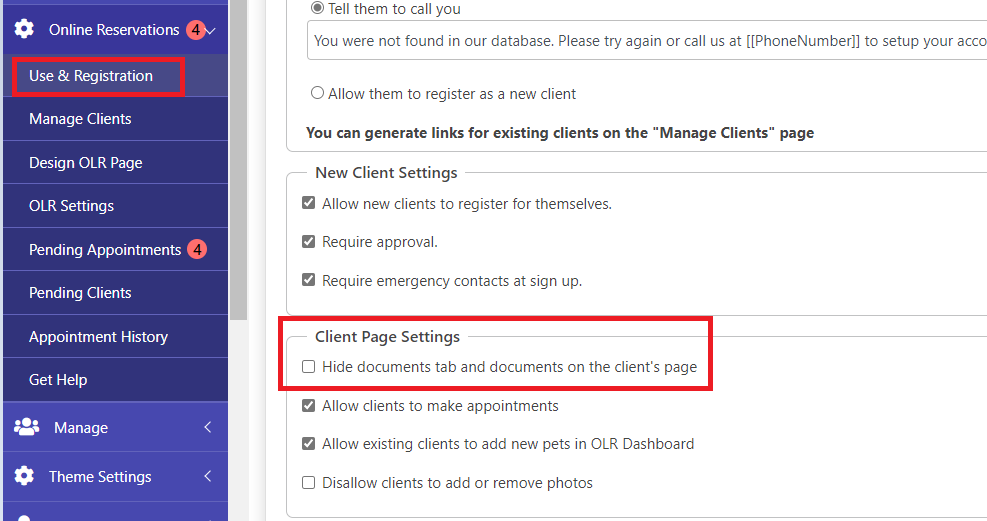
Task: Uncheck Require emergency contacts at sign up
Action: click(308, 280)
